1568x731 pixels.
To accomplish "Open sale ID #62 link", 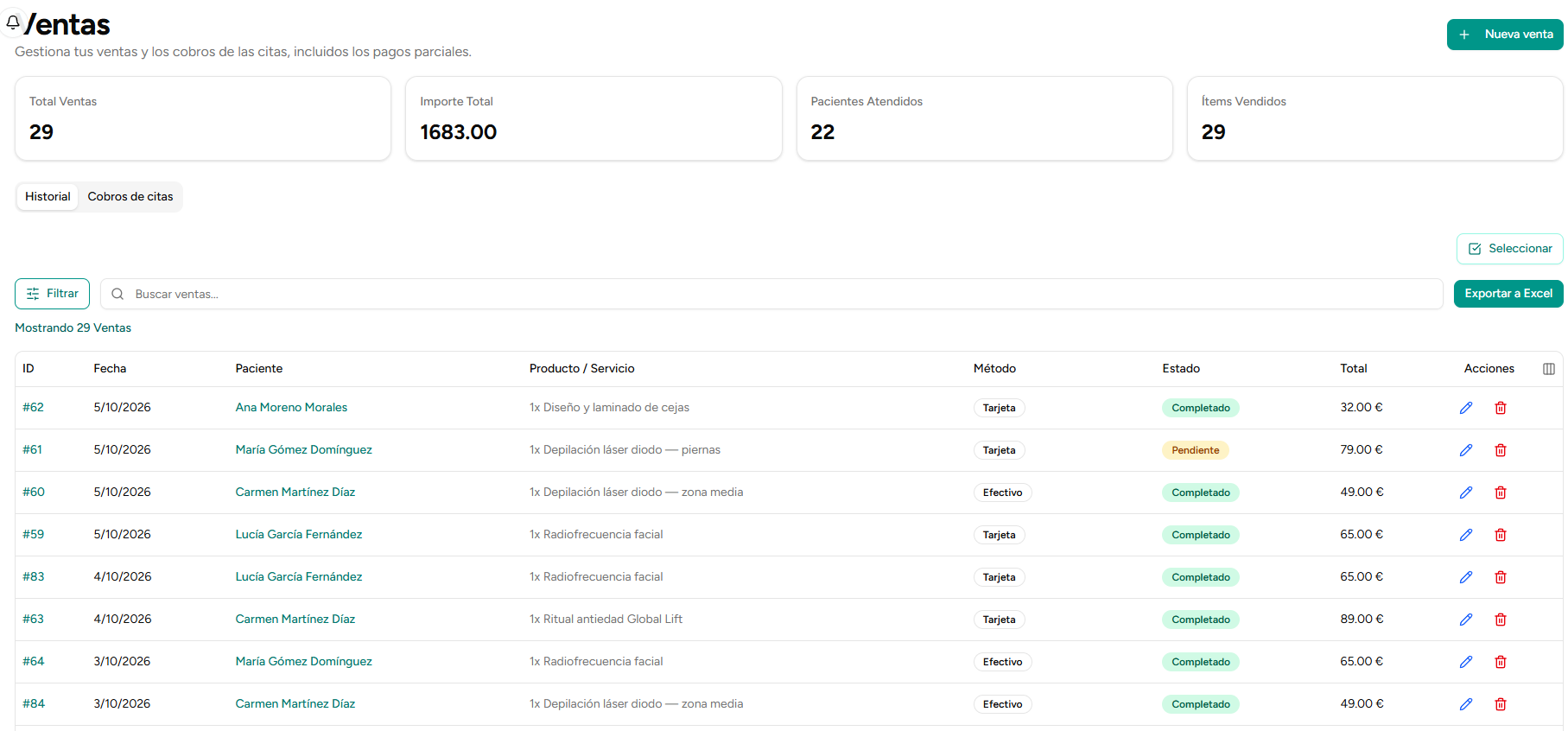I will tap(33, 408).
